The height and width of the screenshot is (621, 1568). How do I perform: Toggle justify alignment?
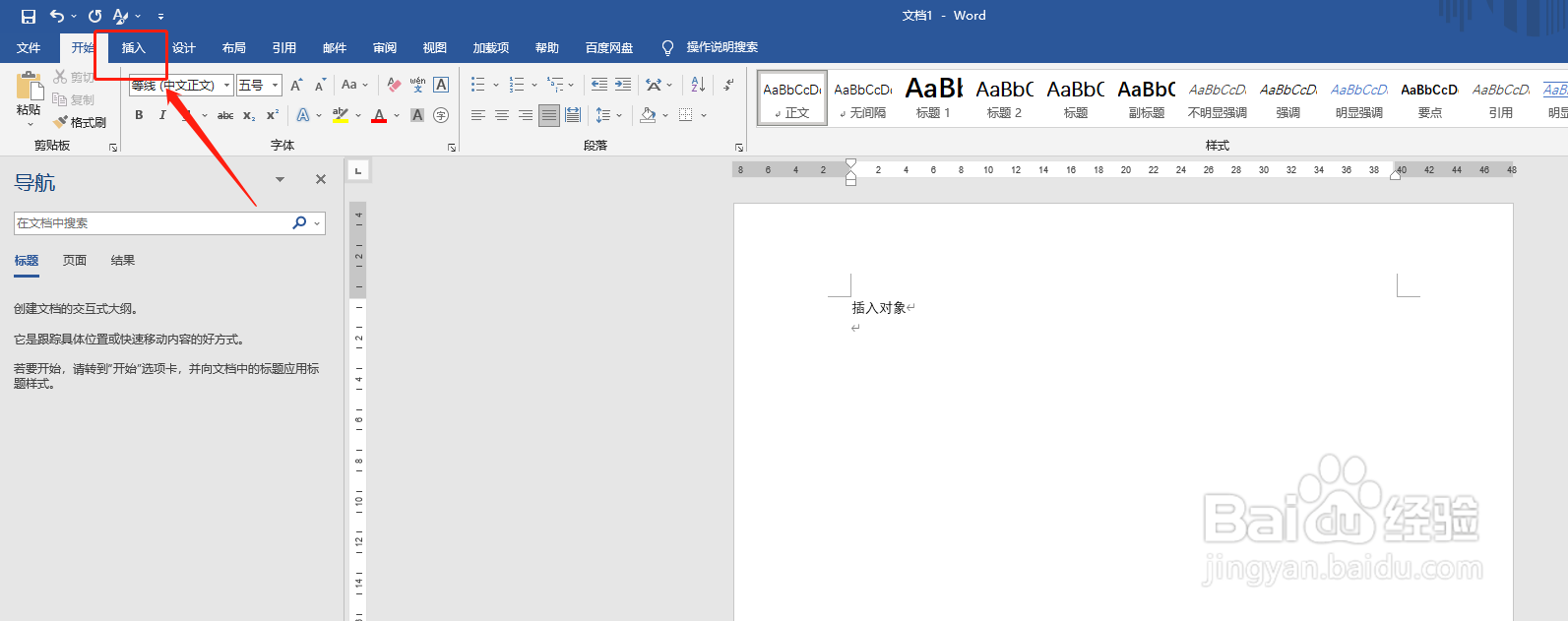tap(549, 115)
